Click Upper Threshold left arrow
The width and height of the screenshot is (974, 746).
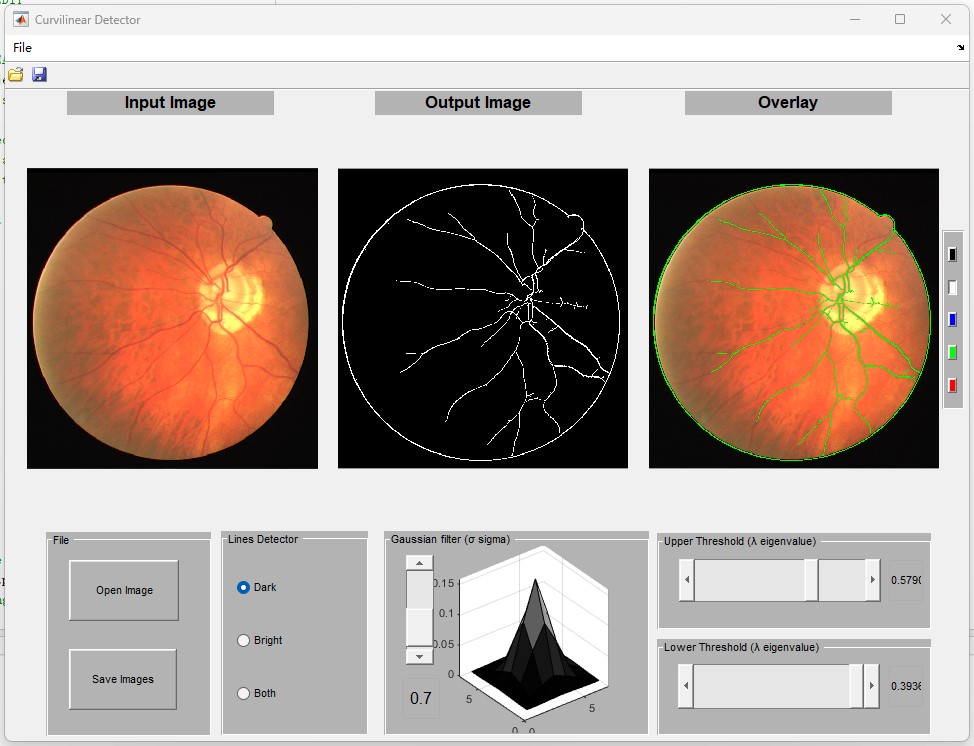686,580
